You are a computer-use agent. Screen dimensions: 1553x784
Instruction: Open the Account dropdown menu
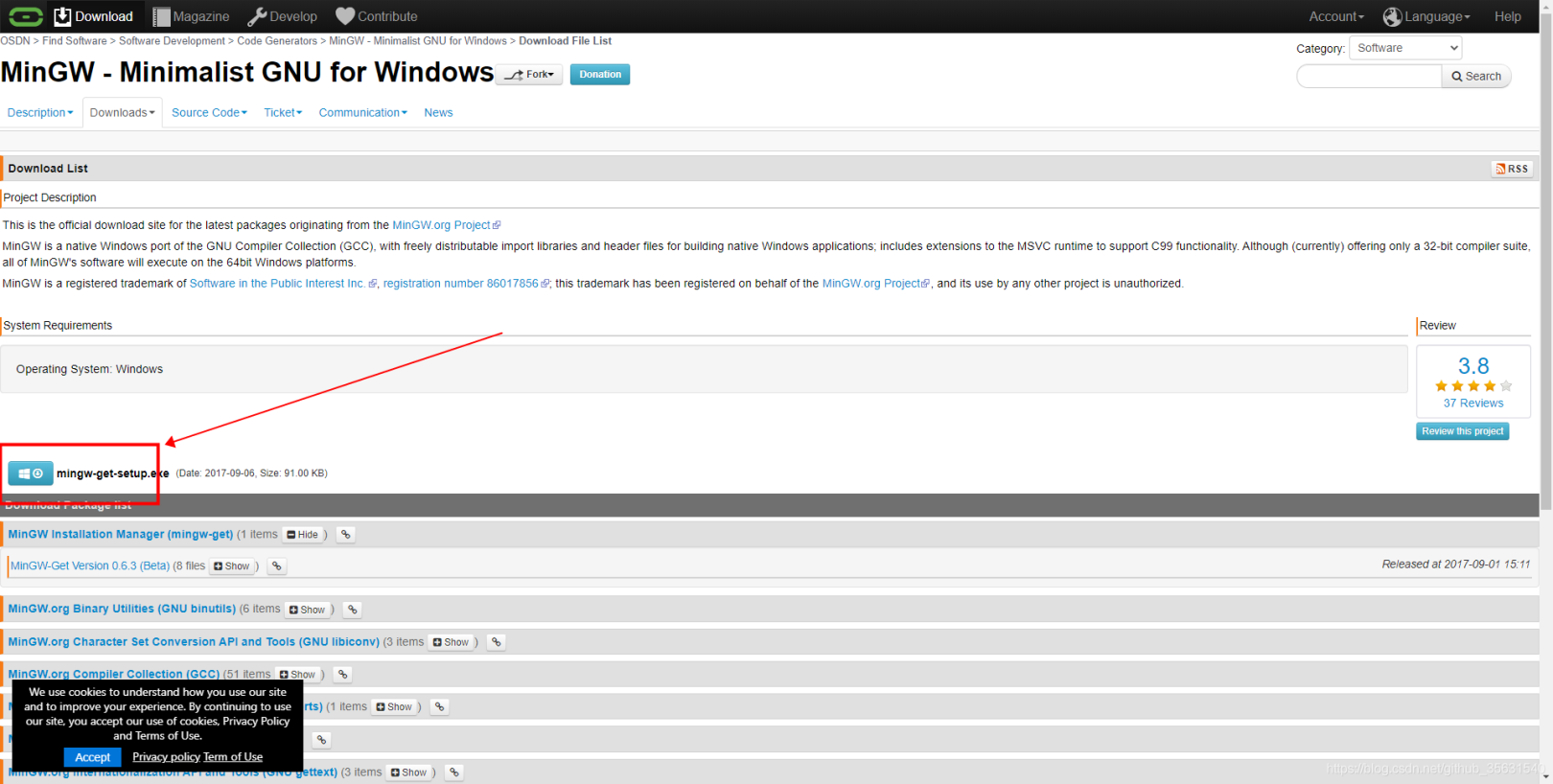point(1335,16)
